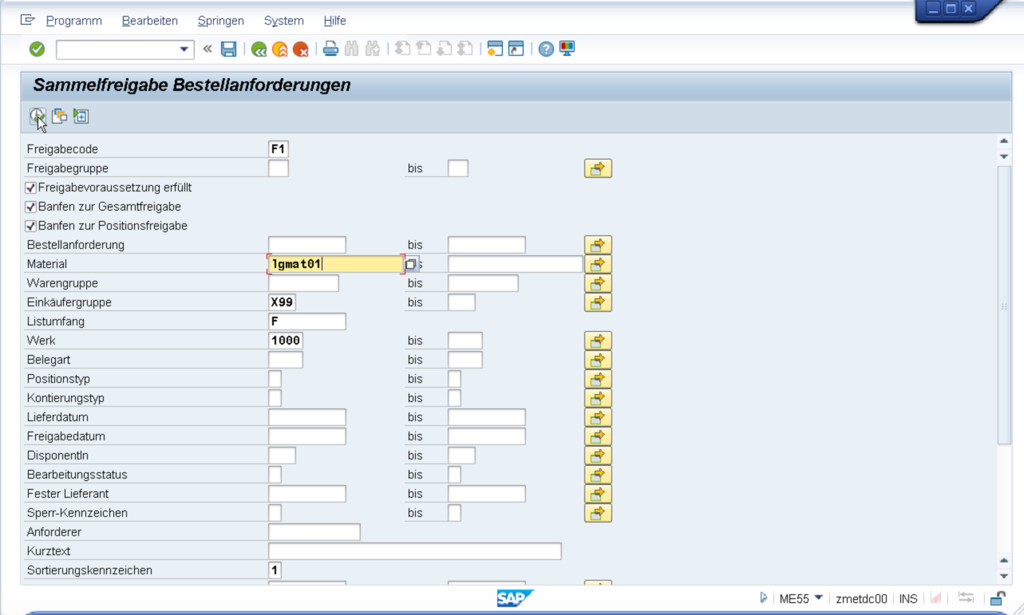Click the red Cancel icon
The image size is (1024, 615).
click(300, 49)
